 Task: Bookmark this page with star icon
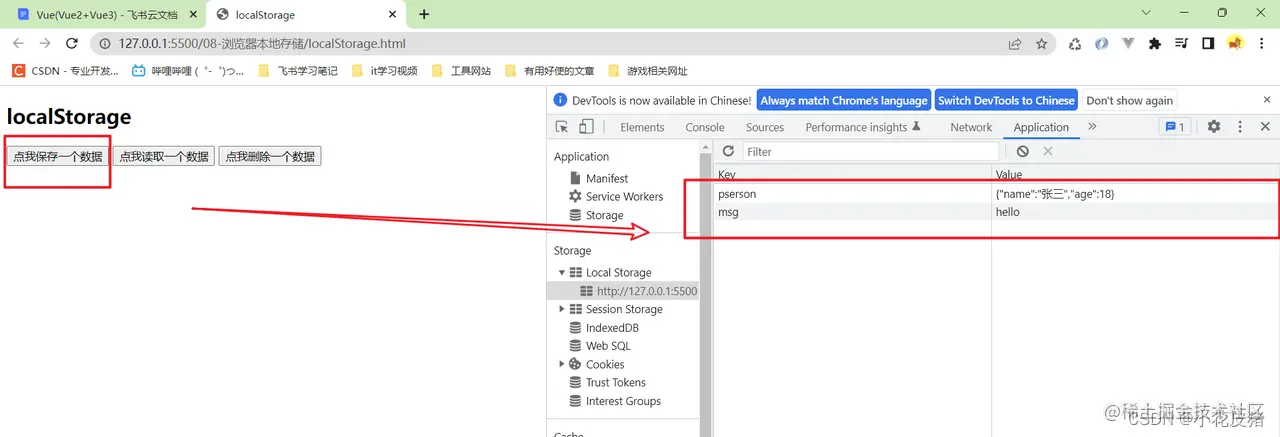[1041, 44]
